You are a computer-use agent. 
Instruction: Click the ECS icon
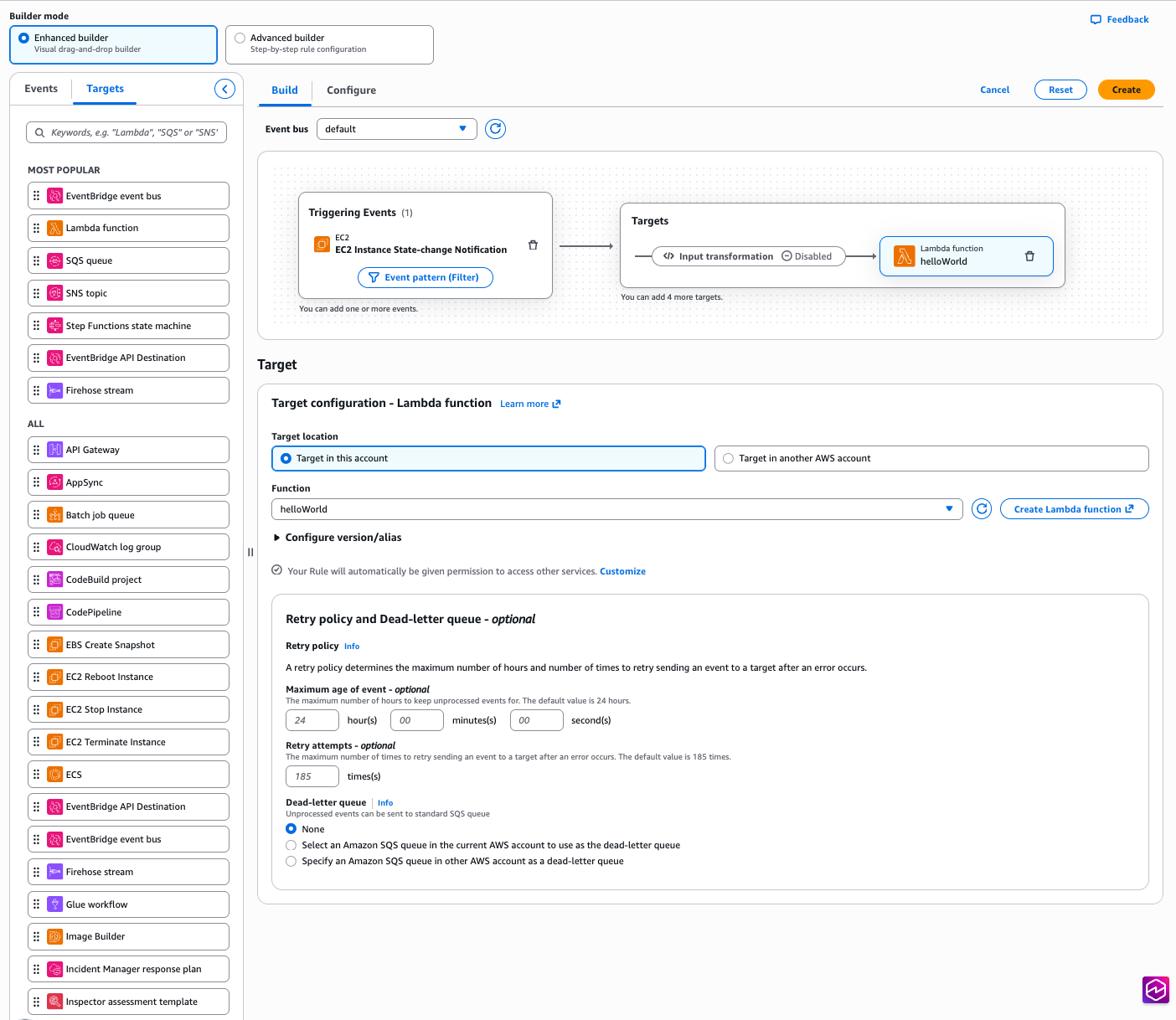[54, 775]
